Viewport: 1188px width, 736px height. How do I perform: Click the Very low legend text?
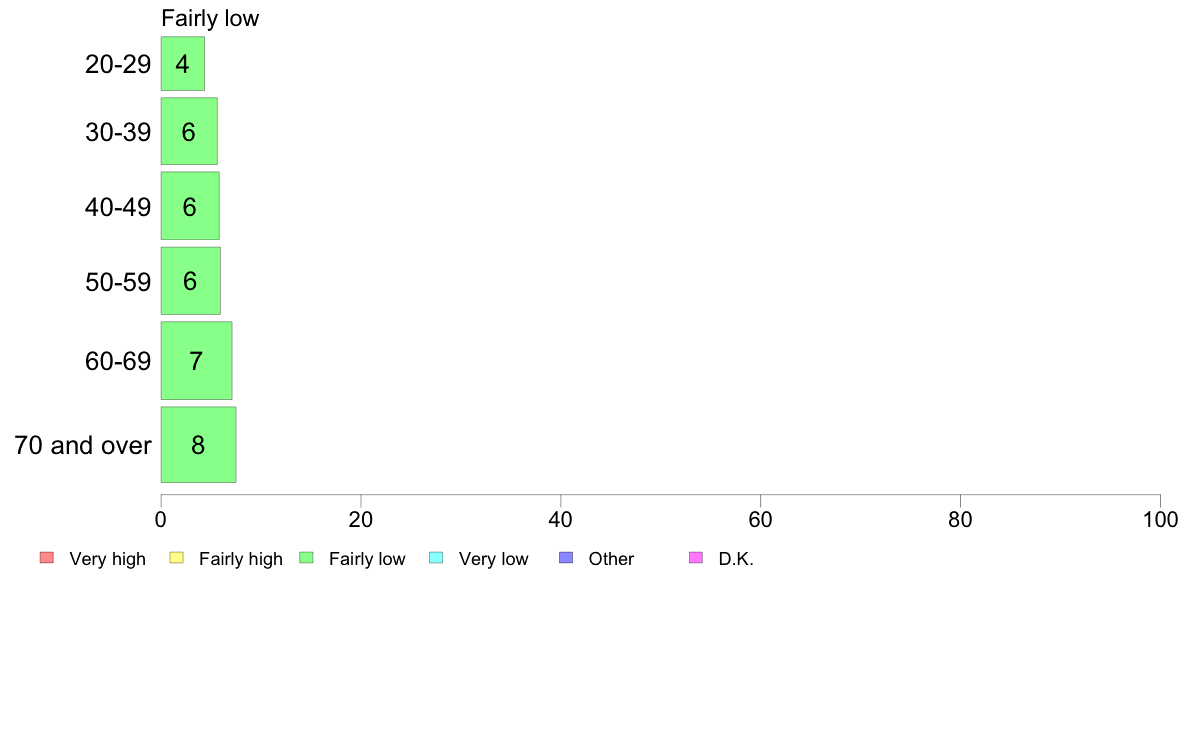pyautogui.click(x=493, y=559)
